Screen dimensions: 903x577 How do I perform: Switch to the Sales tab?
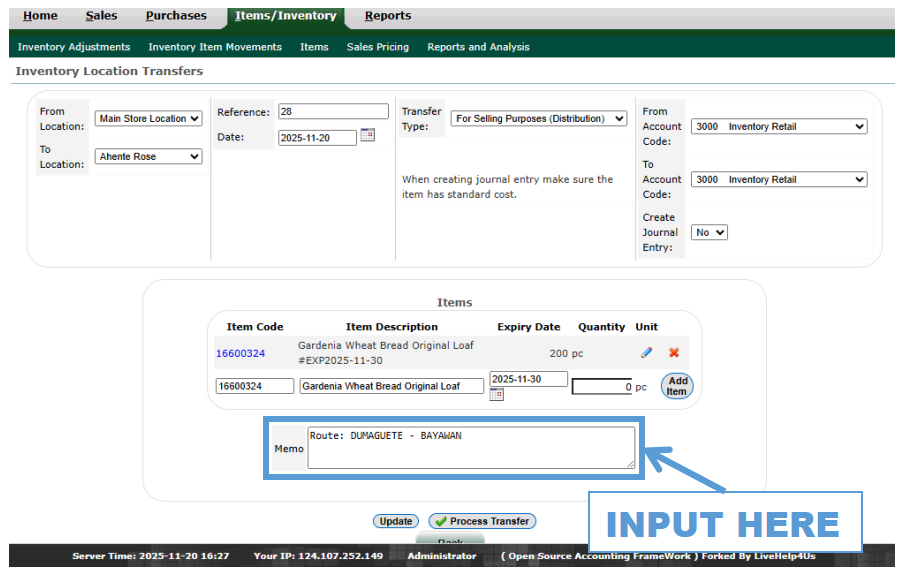pos(101,16)
